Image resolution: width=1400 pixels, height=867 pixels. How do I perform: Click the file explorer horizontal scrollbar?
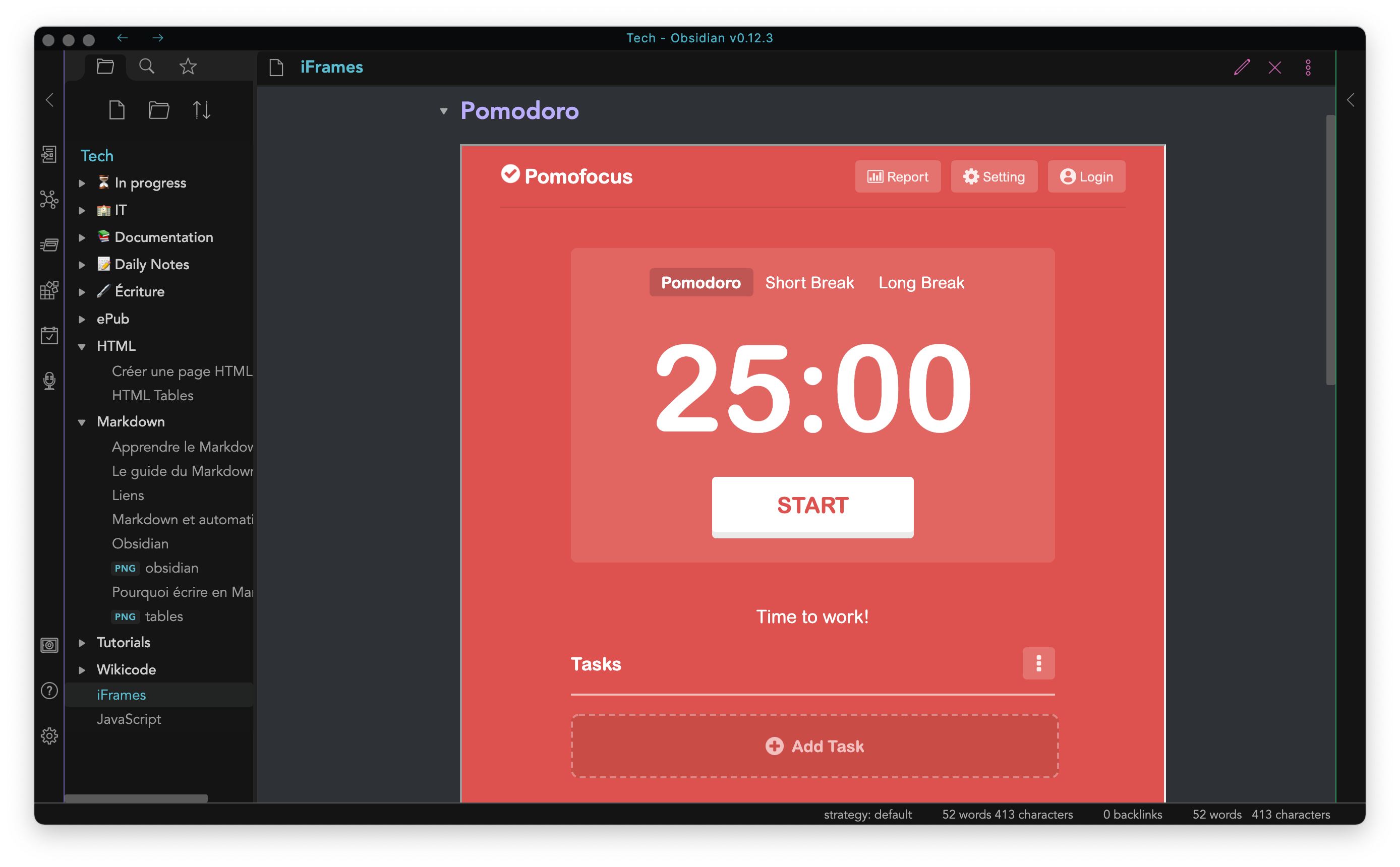pos(136,798)
